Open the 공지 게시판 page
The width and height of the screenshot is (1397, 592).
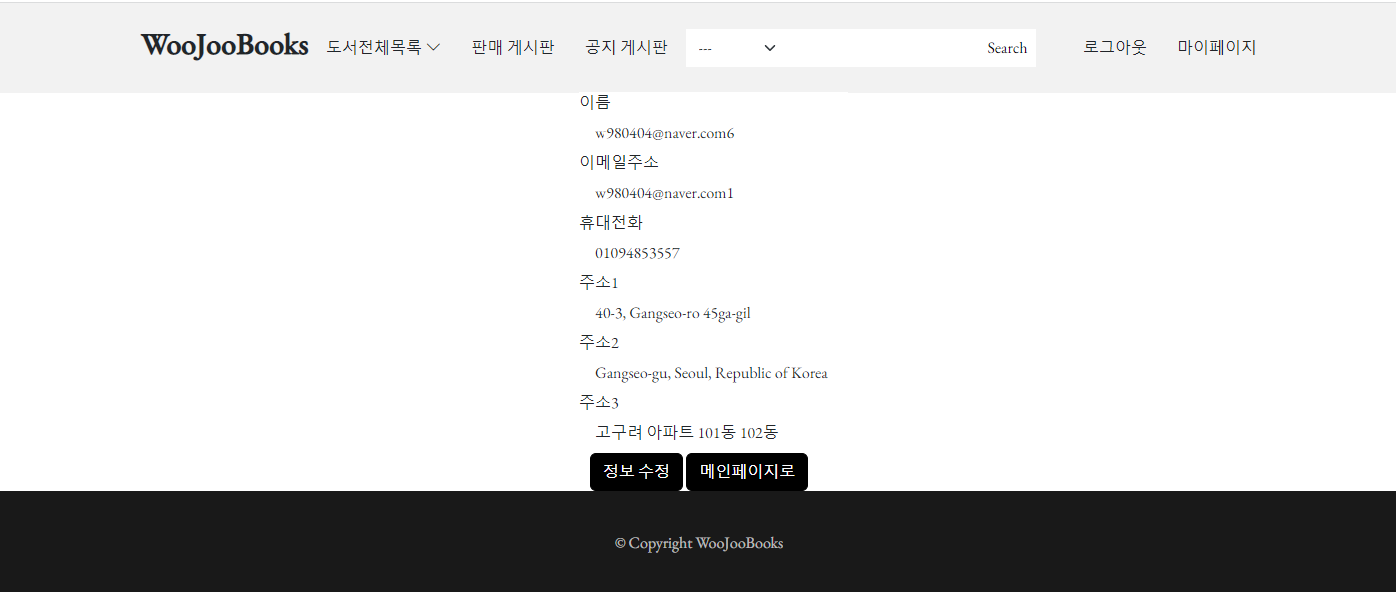pos(626,47)
